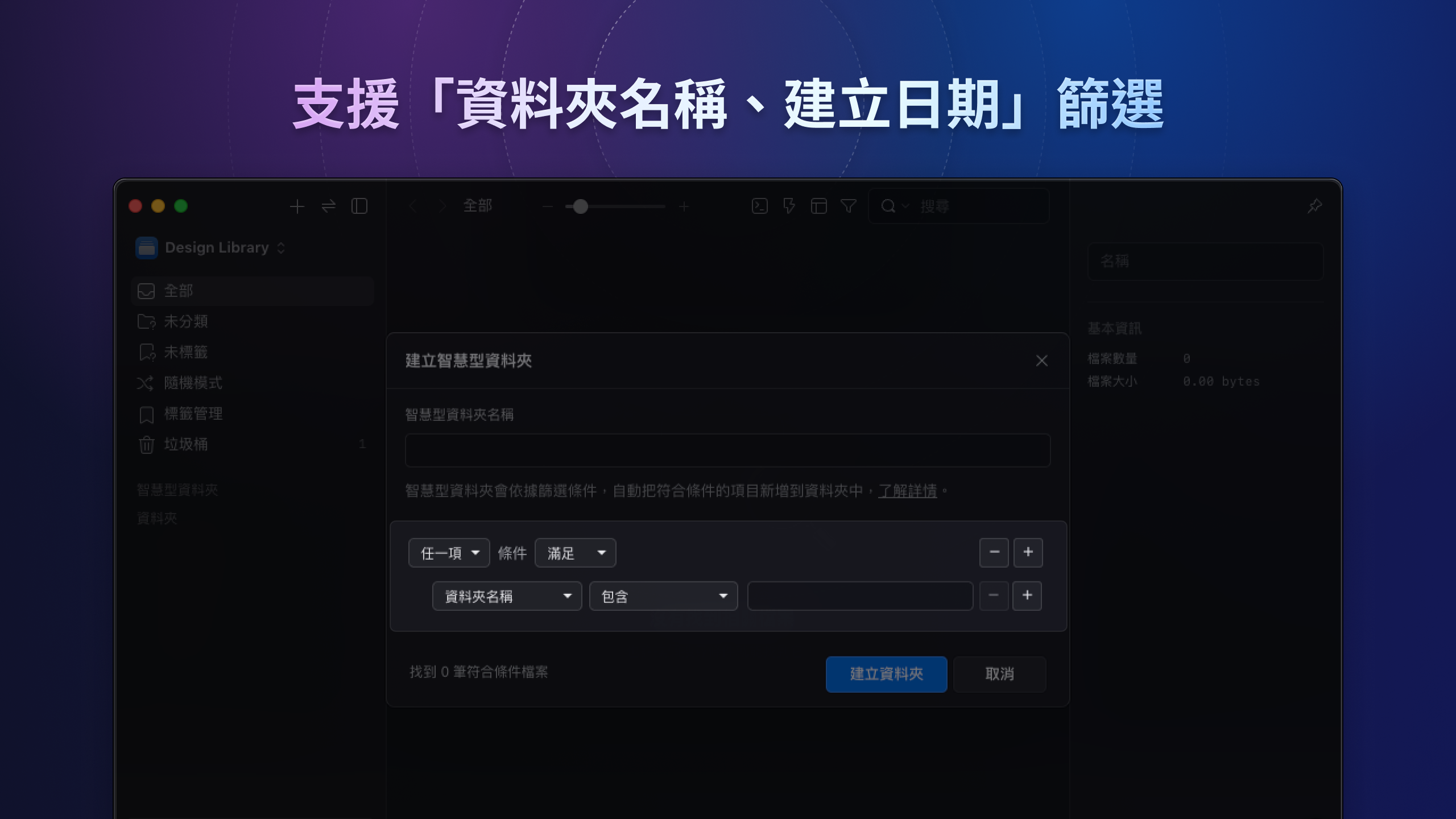Toggle the sidebar visibility icon
The image size is (1456, 819).
359,206
